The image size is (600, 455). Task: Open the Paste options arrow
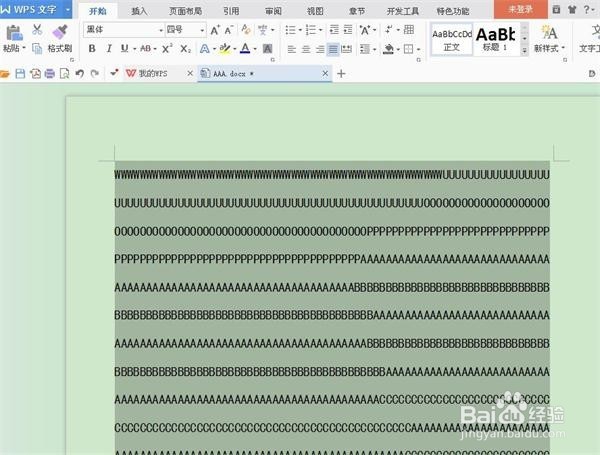pos(24,48)
